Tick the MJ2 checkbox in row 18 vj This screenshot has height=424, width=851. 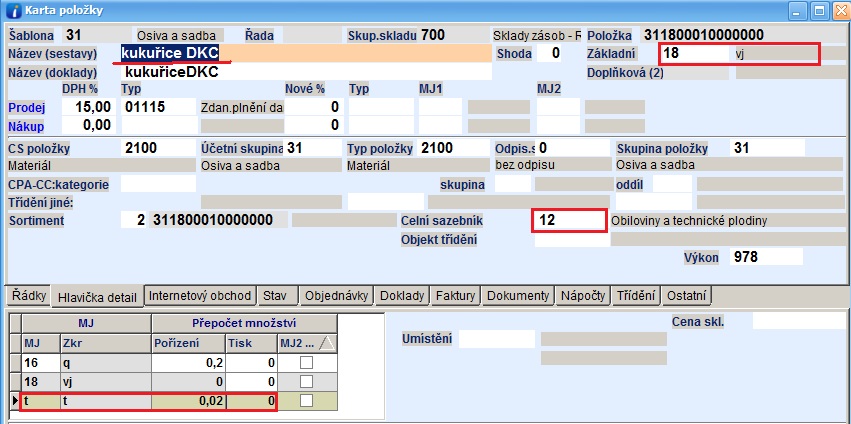pyautogui.click(x=307, y=382)
